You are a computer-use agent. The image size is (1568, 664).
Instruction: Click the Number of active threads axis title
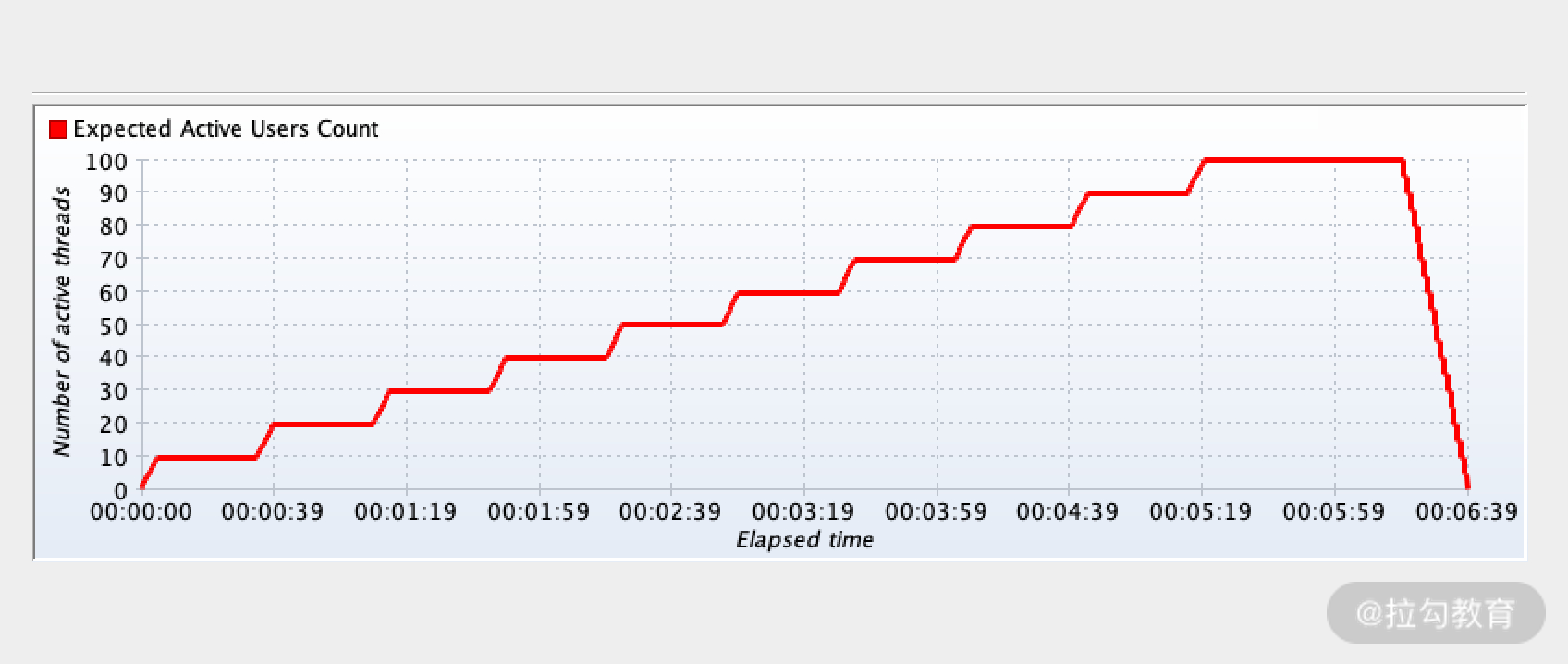point(62,321)
